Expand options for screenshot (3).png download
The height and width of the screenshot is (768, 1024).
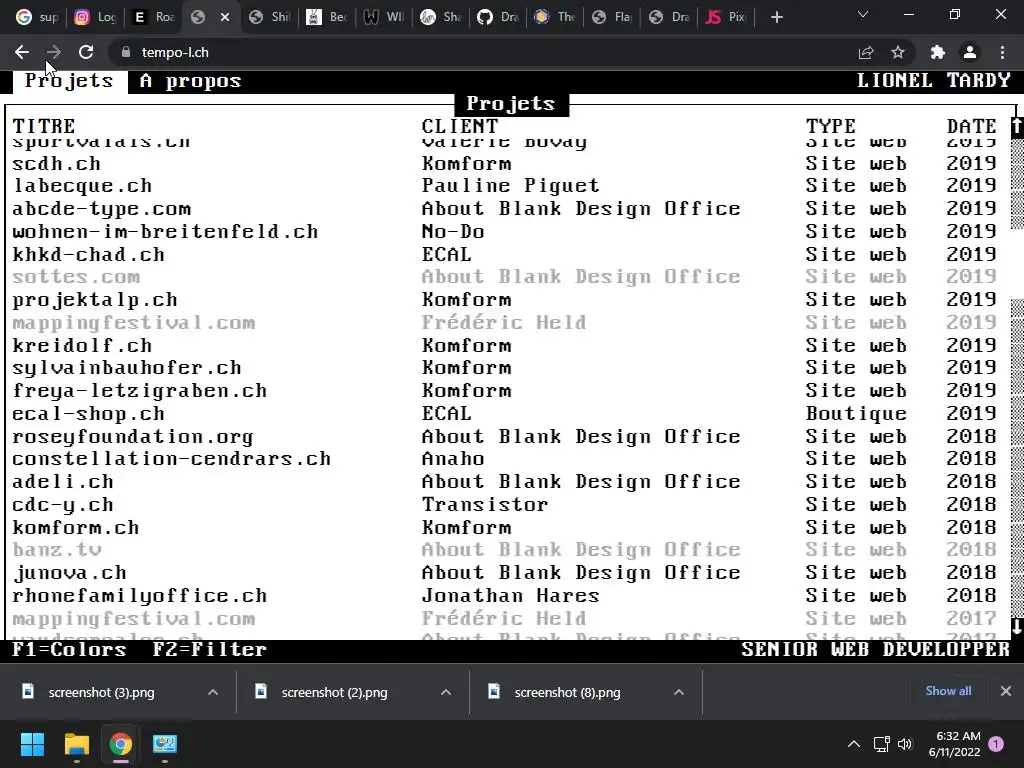click(x=213, y=692)
